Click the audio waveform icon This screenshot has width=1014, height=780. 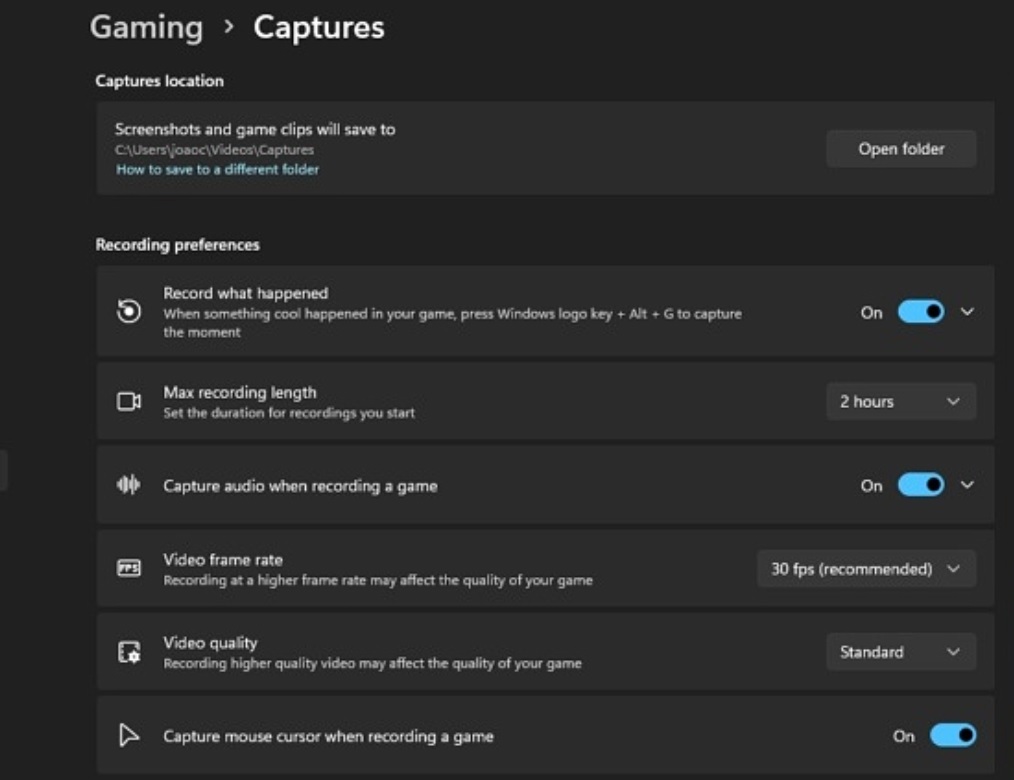click(x=129, y=484)
